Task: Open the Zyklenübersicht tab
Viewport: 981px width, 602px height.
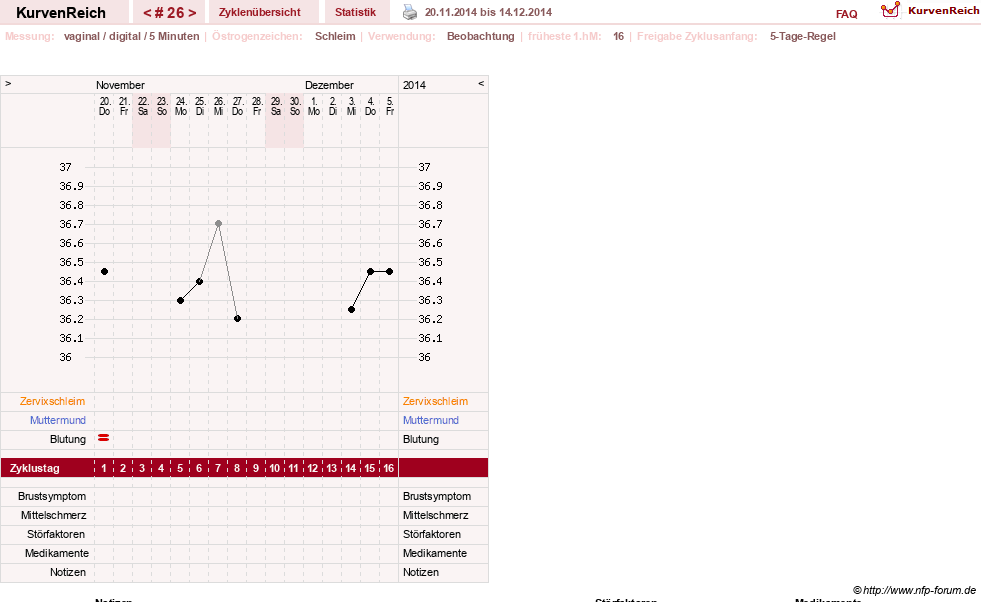Action: [260, 12]
